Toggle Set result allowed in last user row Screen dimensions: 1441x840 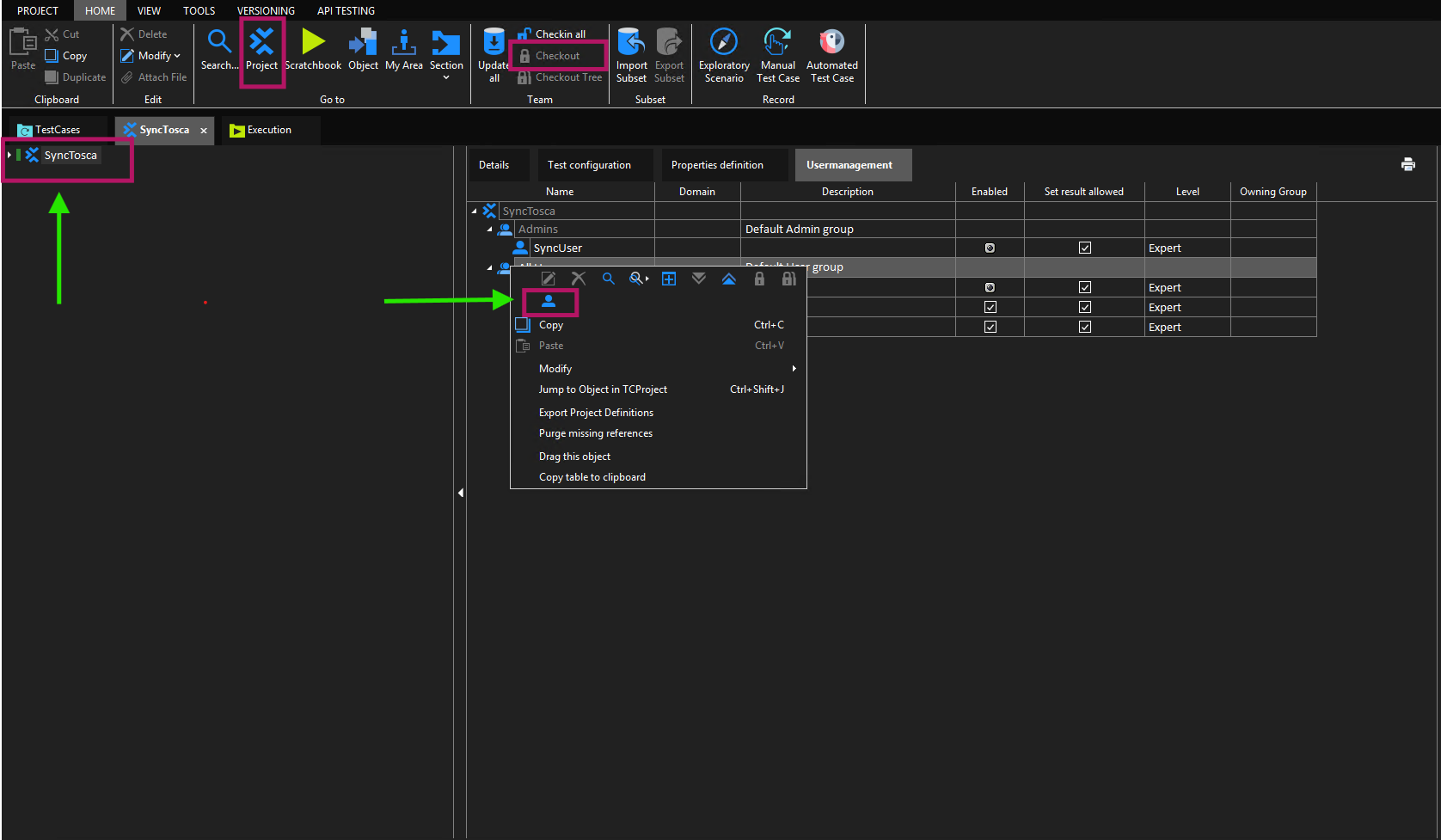coord(1085,327)
